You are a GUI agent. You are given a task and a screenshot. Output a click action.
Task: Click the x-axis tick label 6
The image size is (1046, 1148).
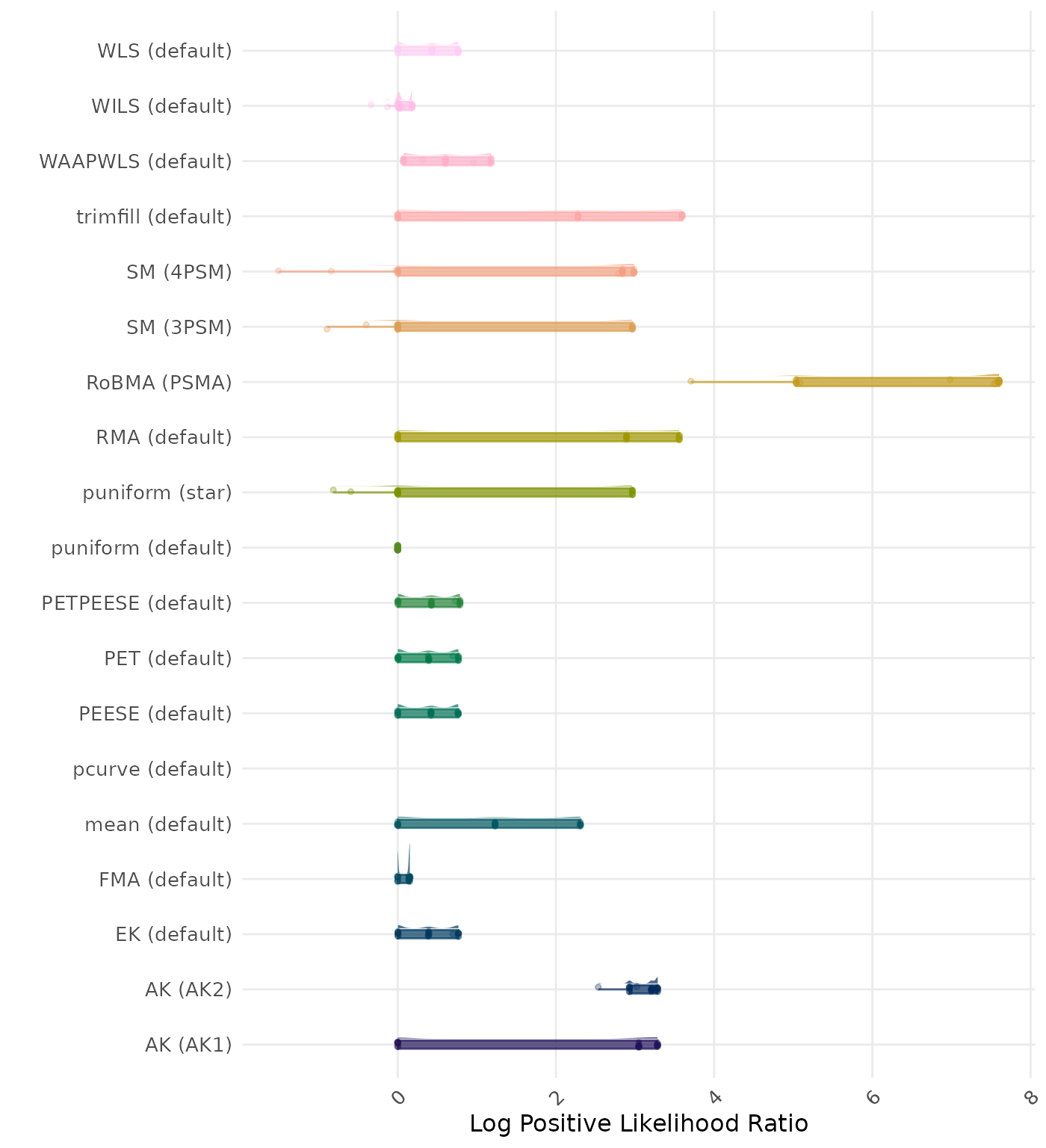point(873,1097)
